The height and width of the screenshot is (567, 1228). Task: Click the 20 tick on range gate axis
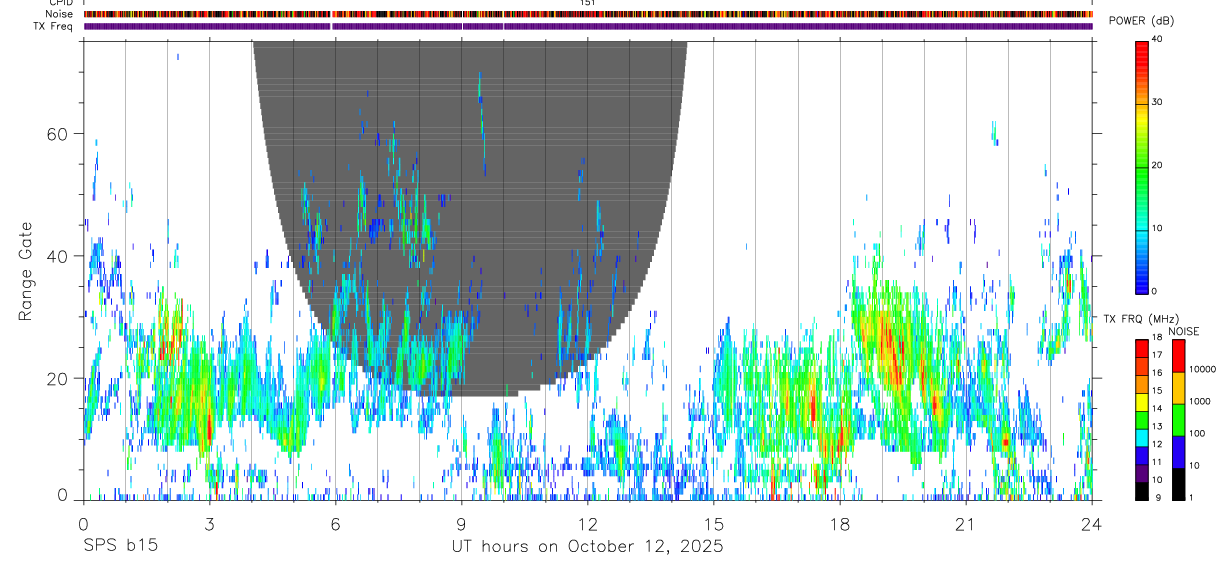[x=58, y=378]
